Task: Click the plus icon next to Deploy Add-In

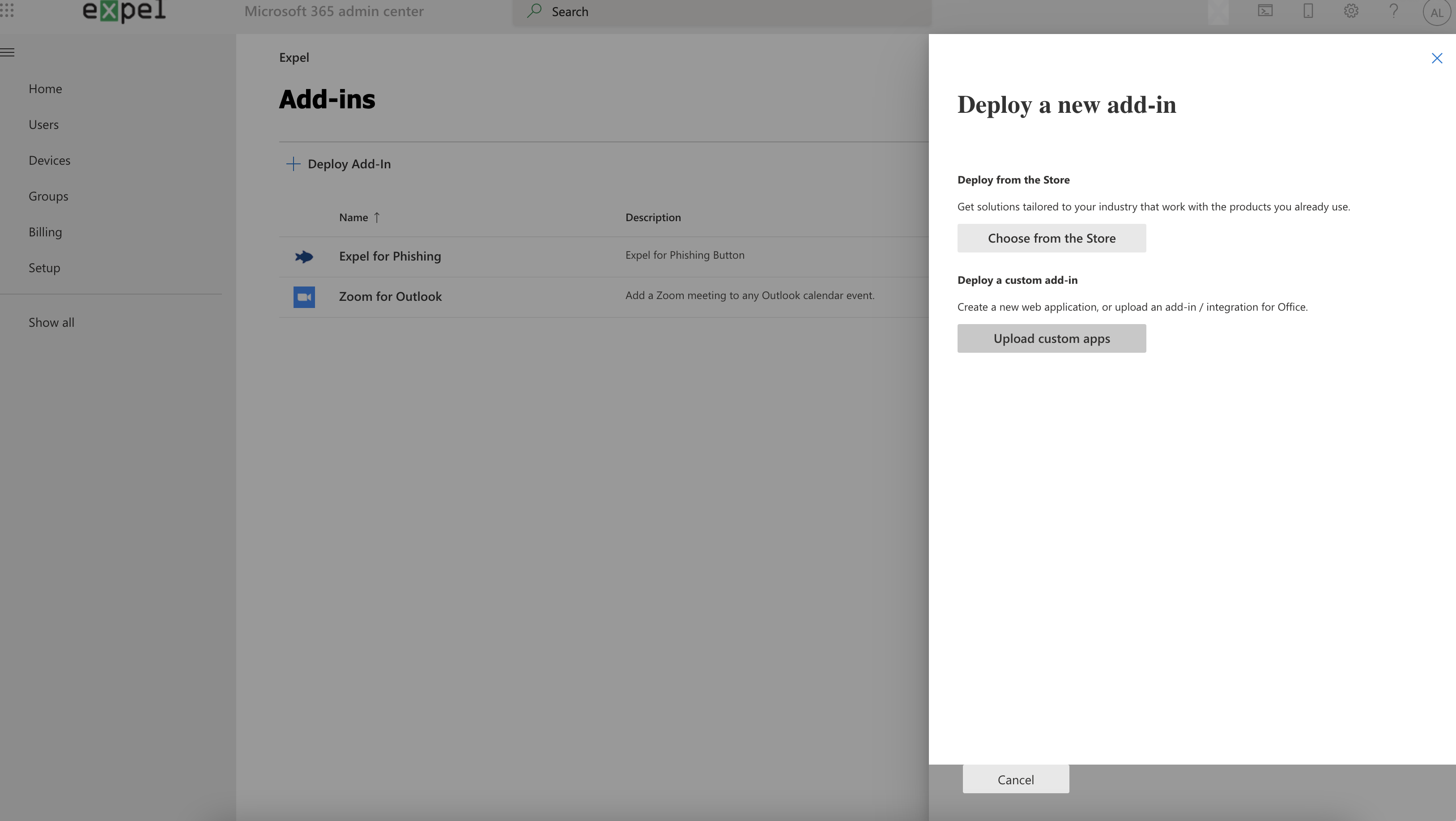Action: tap(293, 164)
